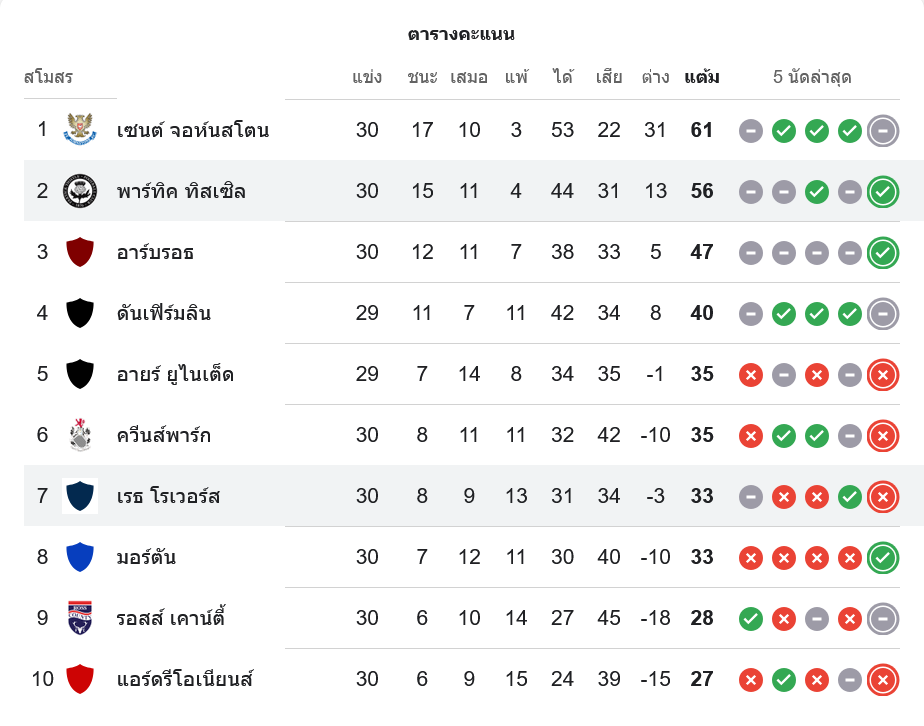924x726 pixels.
Task: Click St Johnstone's latest match draw icon
Action: [882, 130]
